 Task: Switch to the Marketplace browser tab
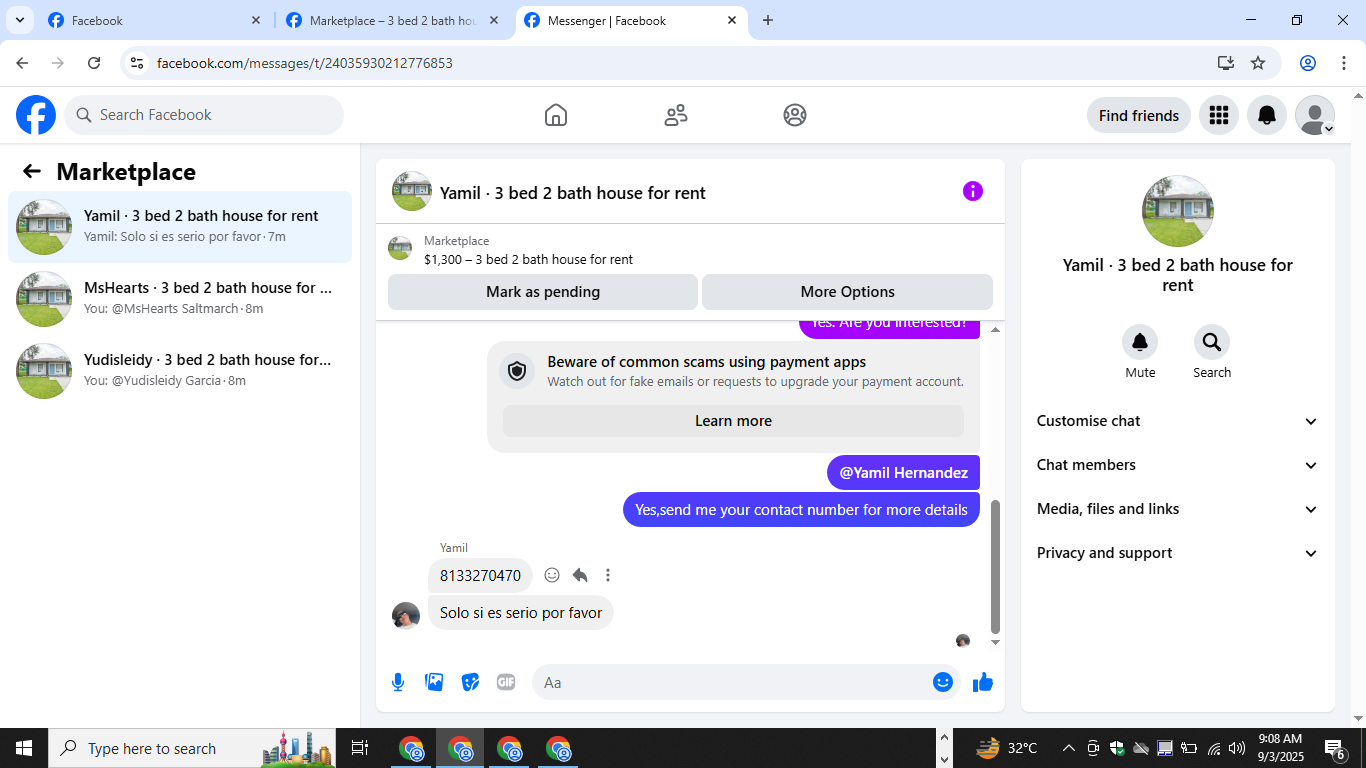point(393,20)
